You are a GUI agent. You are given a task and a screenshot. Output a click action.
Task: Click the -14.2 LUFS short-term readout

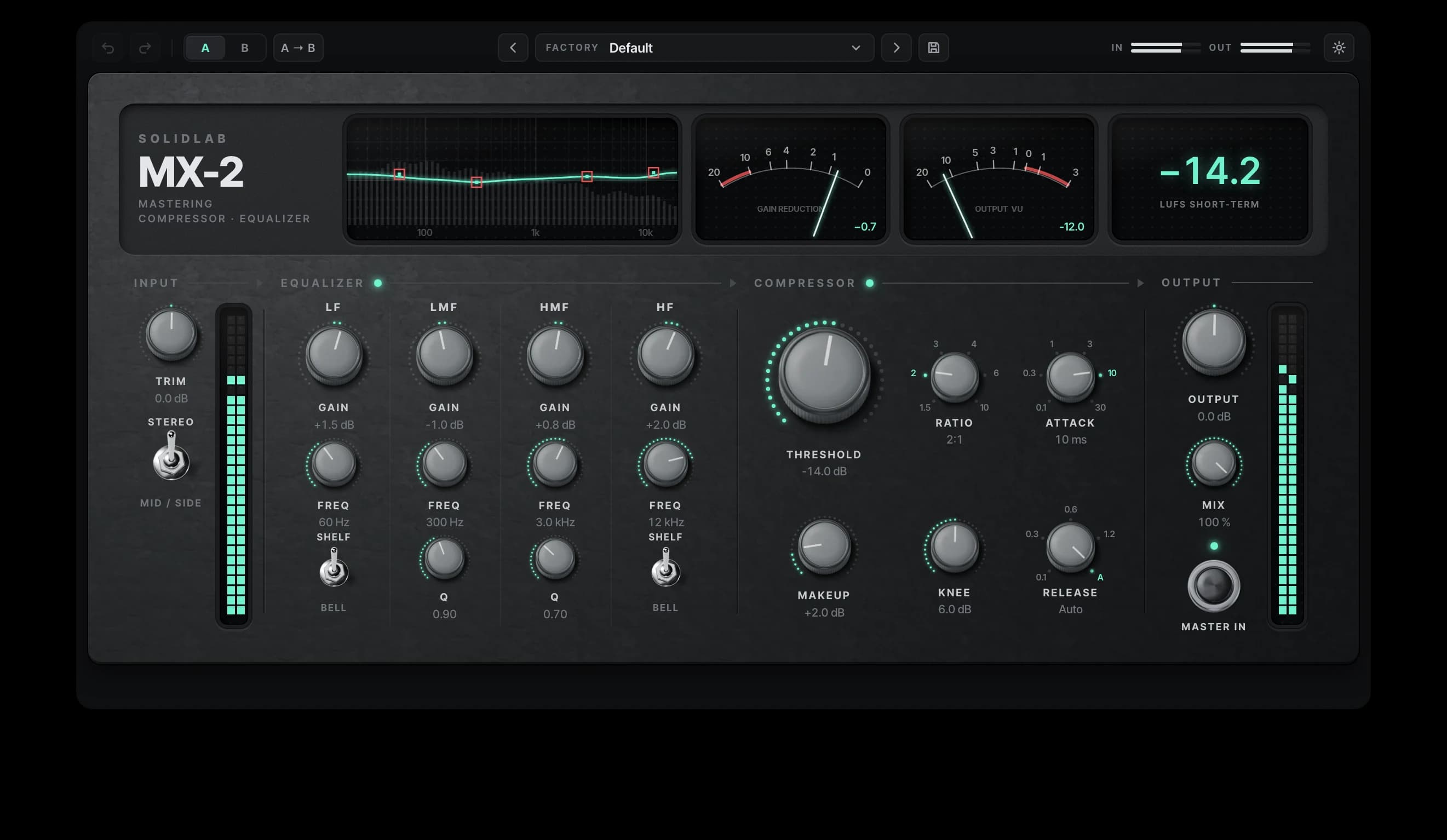click(x=1210, y=170)
